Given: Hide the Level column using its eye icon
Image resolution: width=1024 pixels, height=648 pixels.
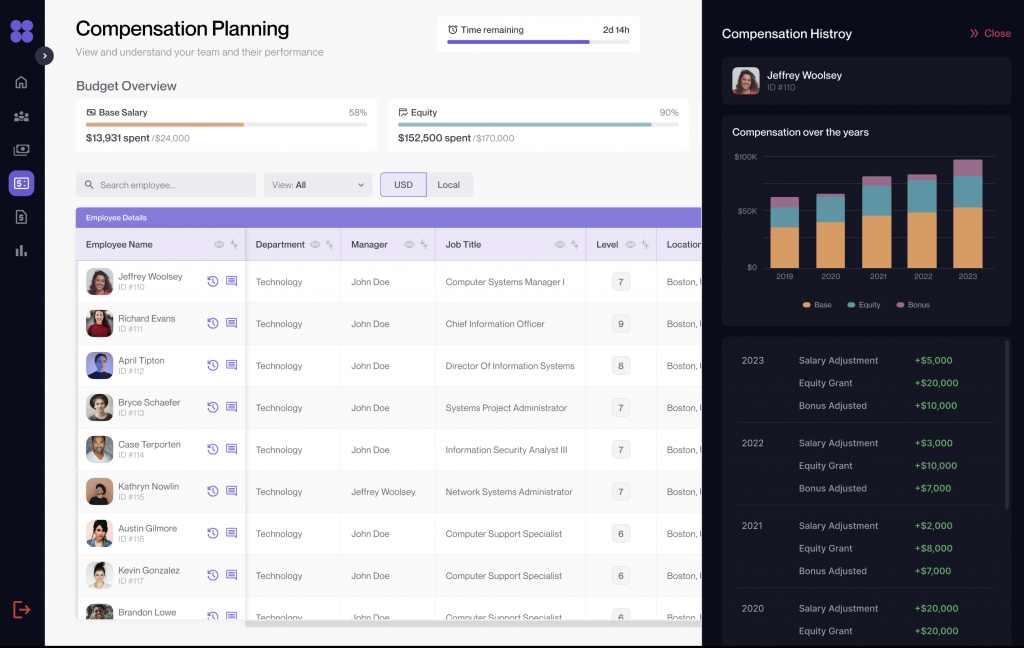Looking at the screenshot, I should (632, 244).
